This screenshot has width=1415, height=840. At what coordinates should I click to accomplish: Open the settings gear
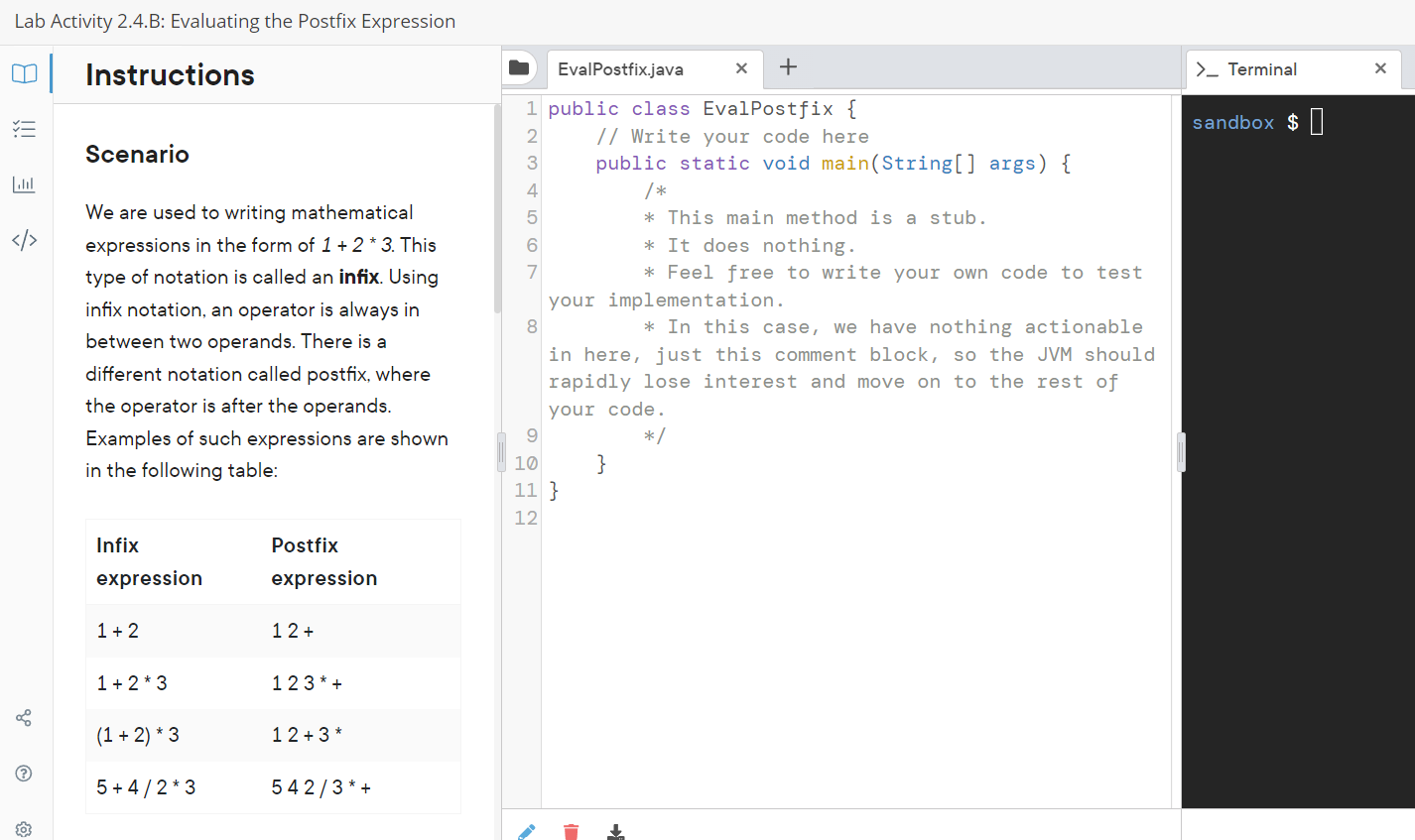click(24, 828)
